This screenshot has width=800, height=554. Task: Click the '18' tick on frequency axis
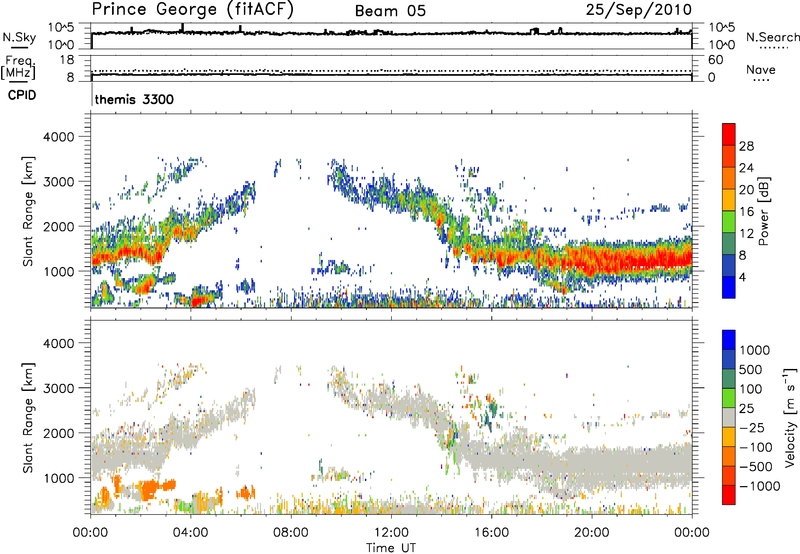tap(67, 60)
